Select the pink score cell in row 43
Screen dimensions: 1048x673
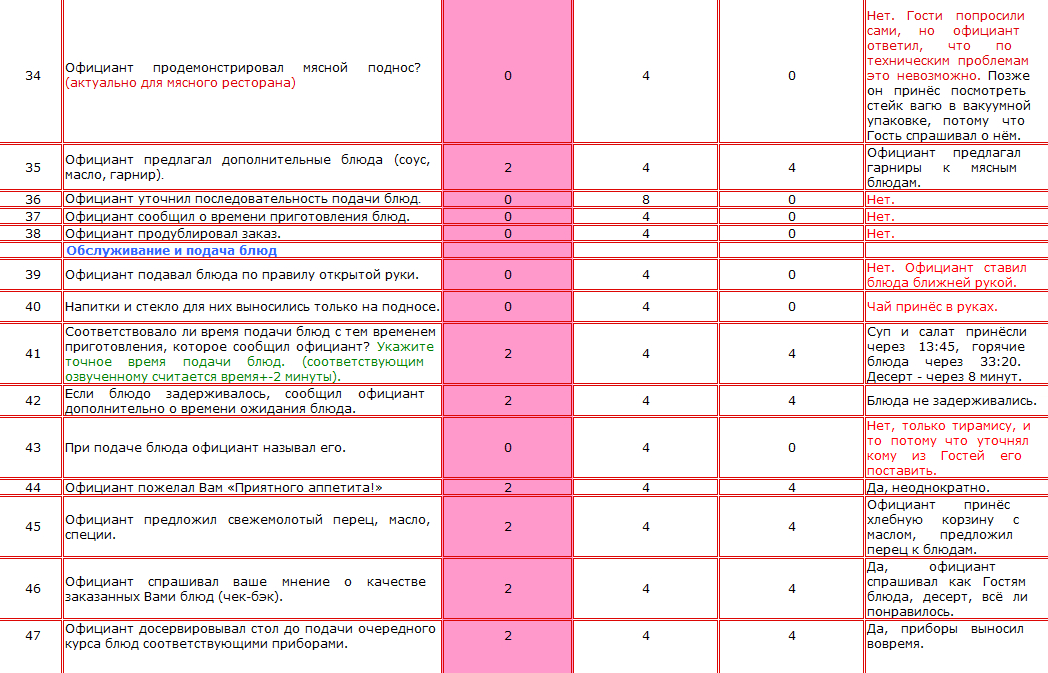click(507, 448)
